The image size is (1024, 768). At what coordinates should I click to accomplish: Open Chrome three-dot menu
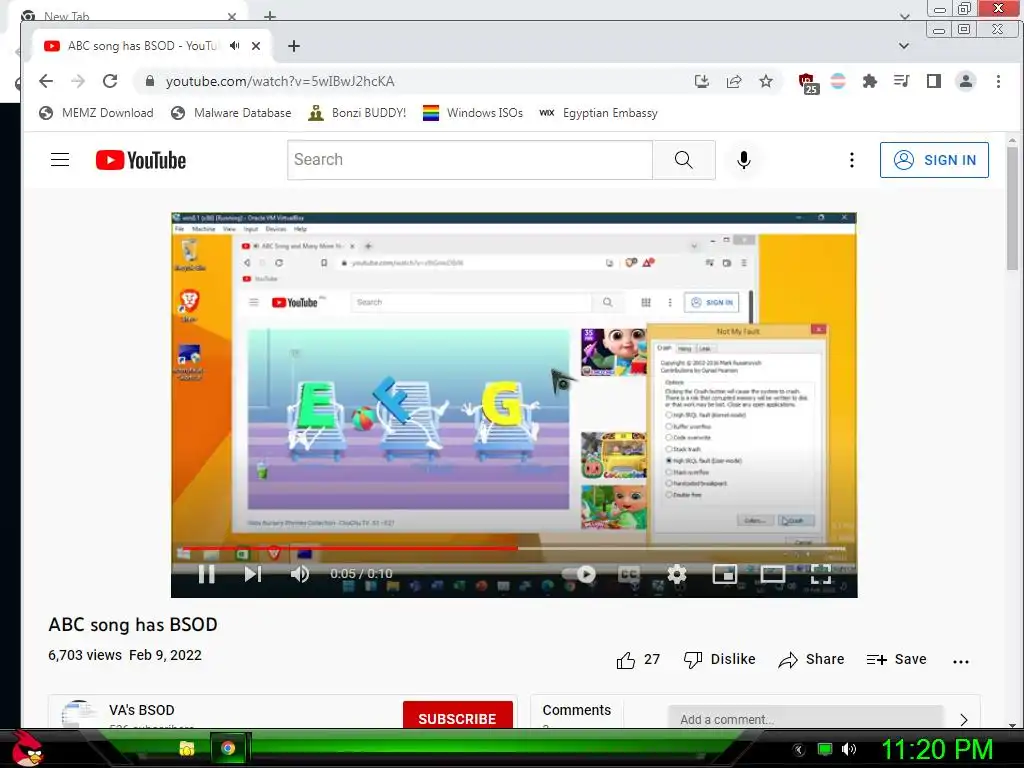coord(998,81)
